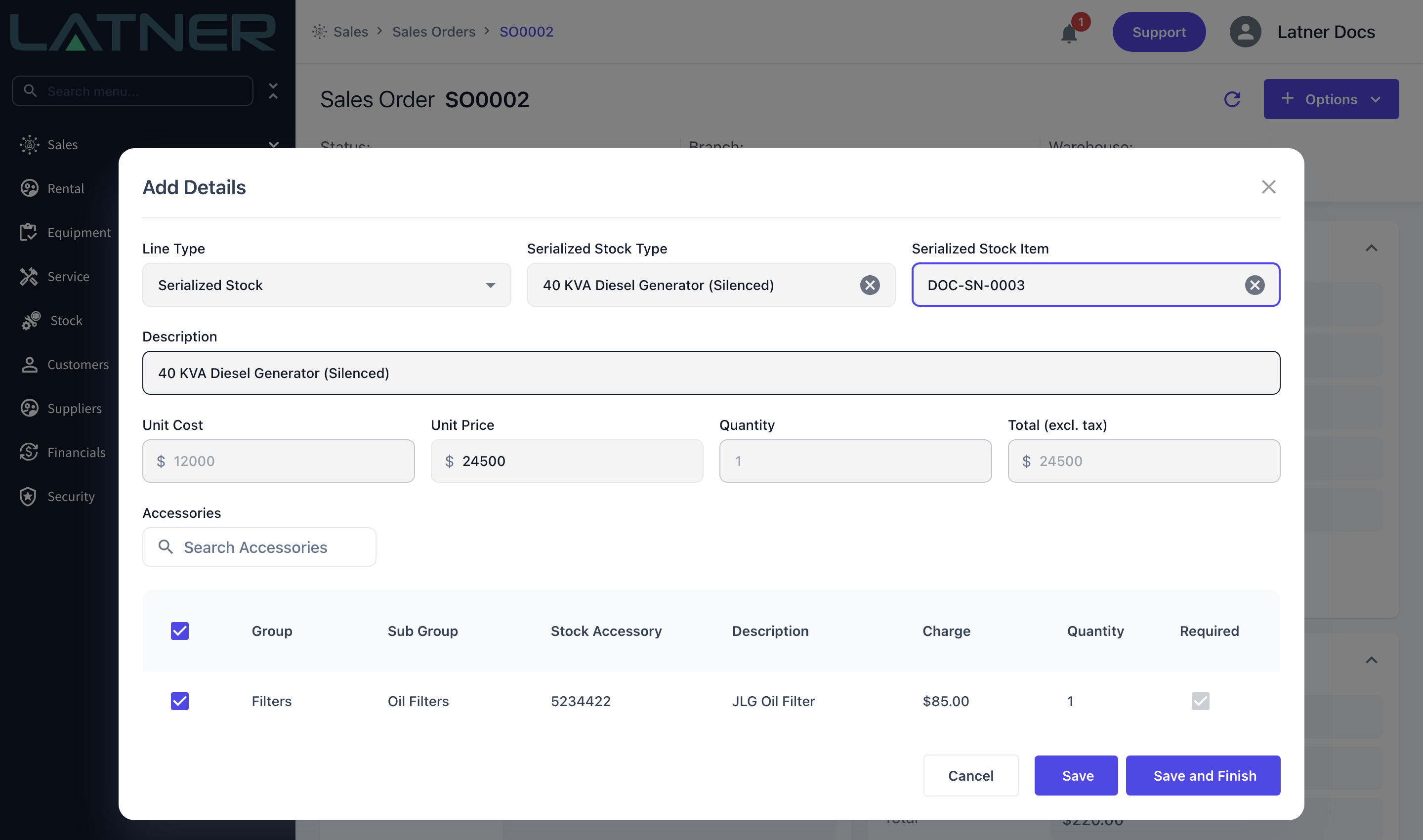Click the Oil Filters sub group cell
Screen dimensions: 1423x840
pyautogui.click(x=418, y=701)
